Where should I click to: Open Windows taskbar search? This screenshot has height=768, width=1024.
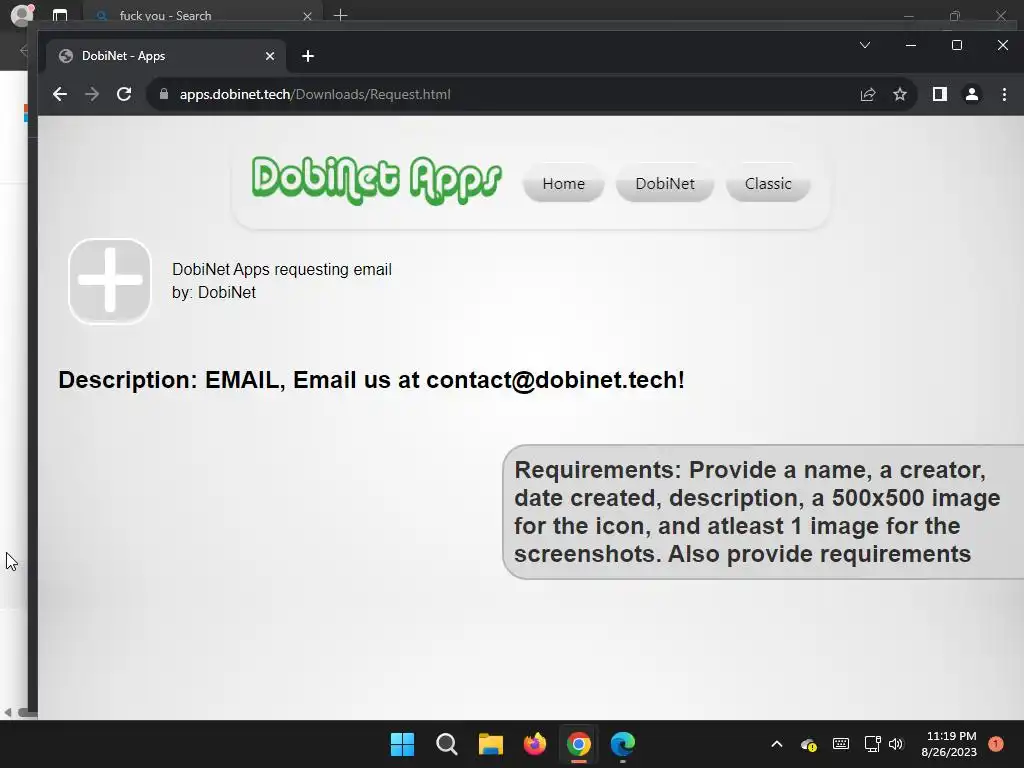pos(447,744)
